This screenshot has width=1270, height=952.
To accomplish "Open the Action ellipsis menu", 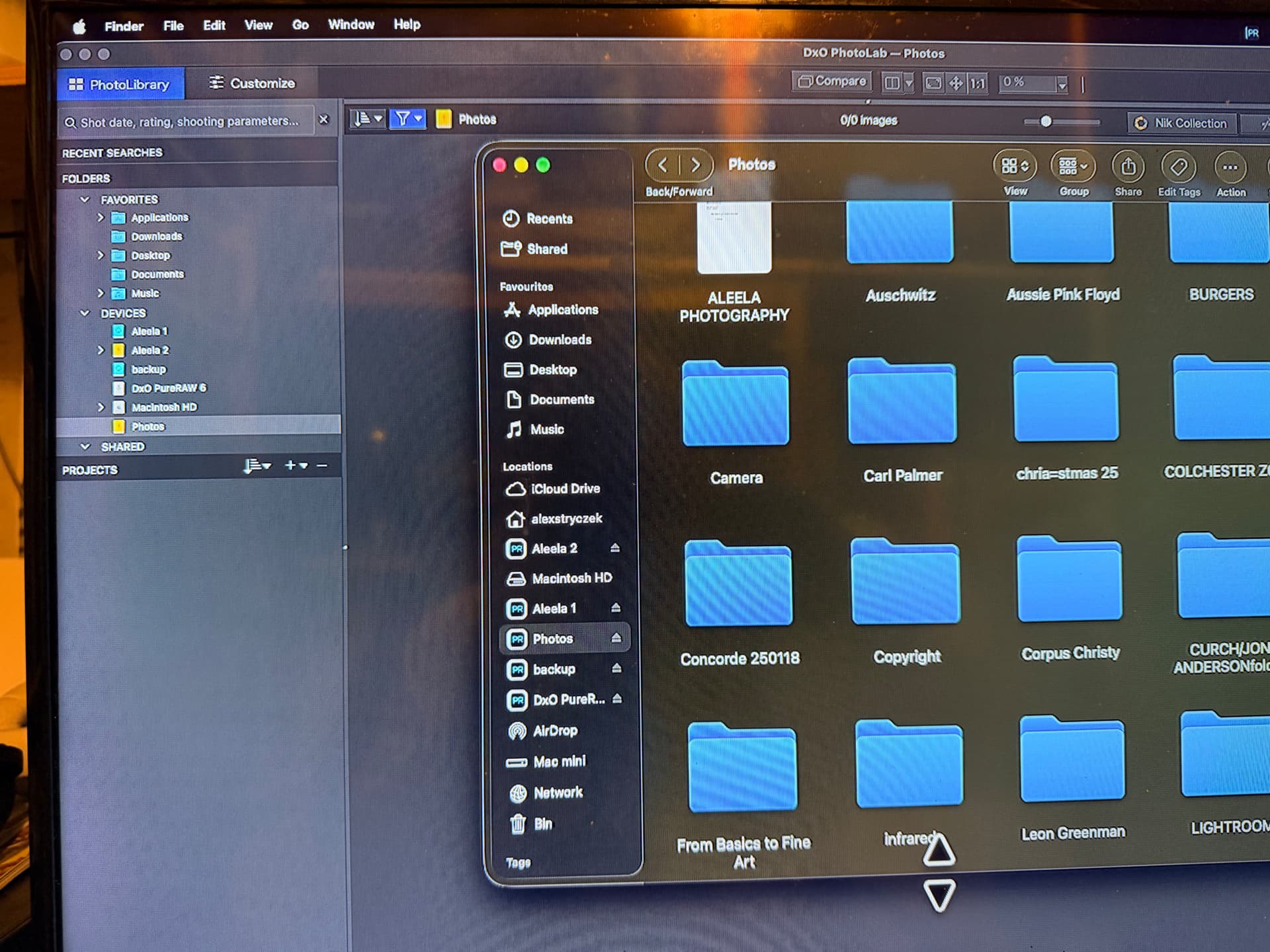I will (x=1230, y=168).
